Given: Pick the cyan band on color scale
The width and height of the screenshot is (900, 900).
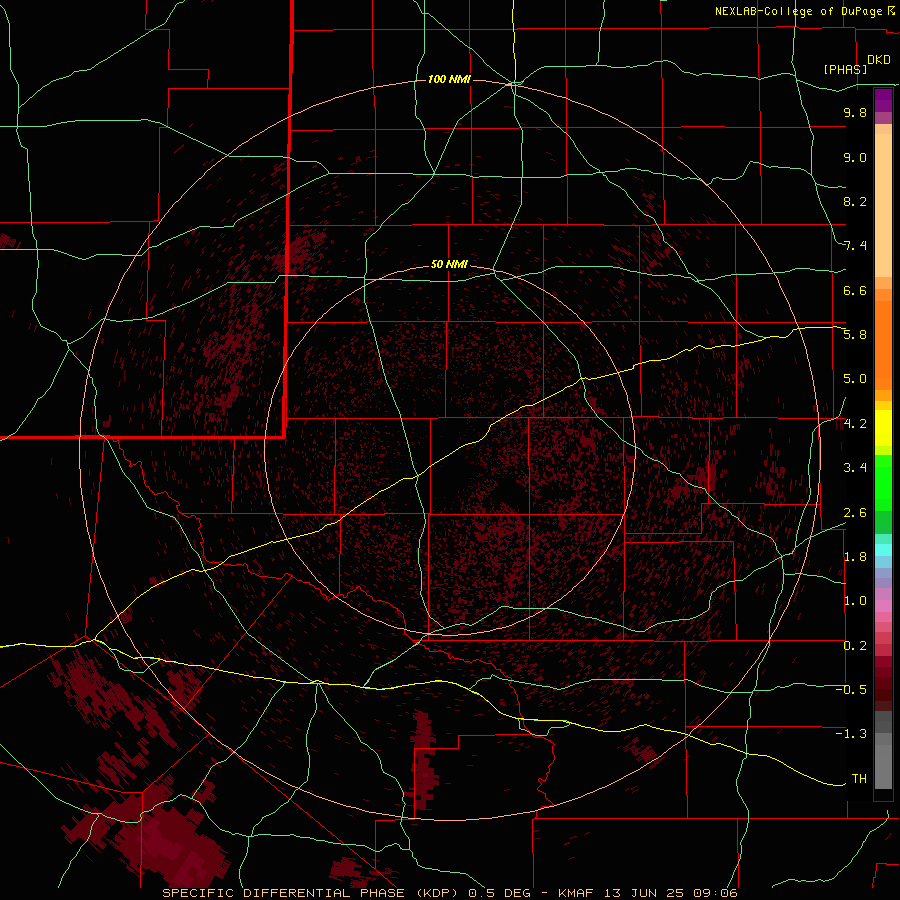Looking at the screenshot, I should (x=883, y=550).
